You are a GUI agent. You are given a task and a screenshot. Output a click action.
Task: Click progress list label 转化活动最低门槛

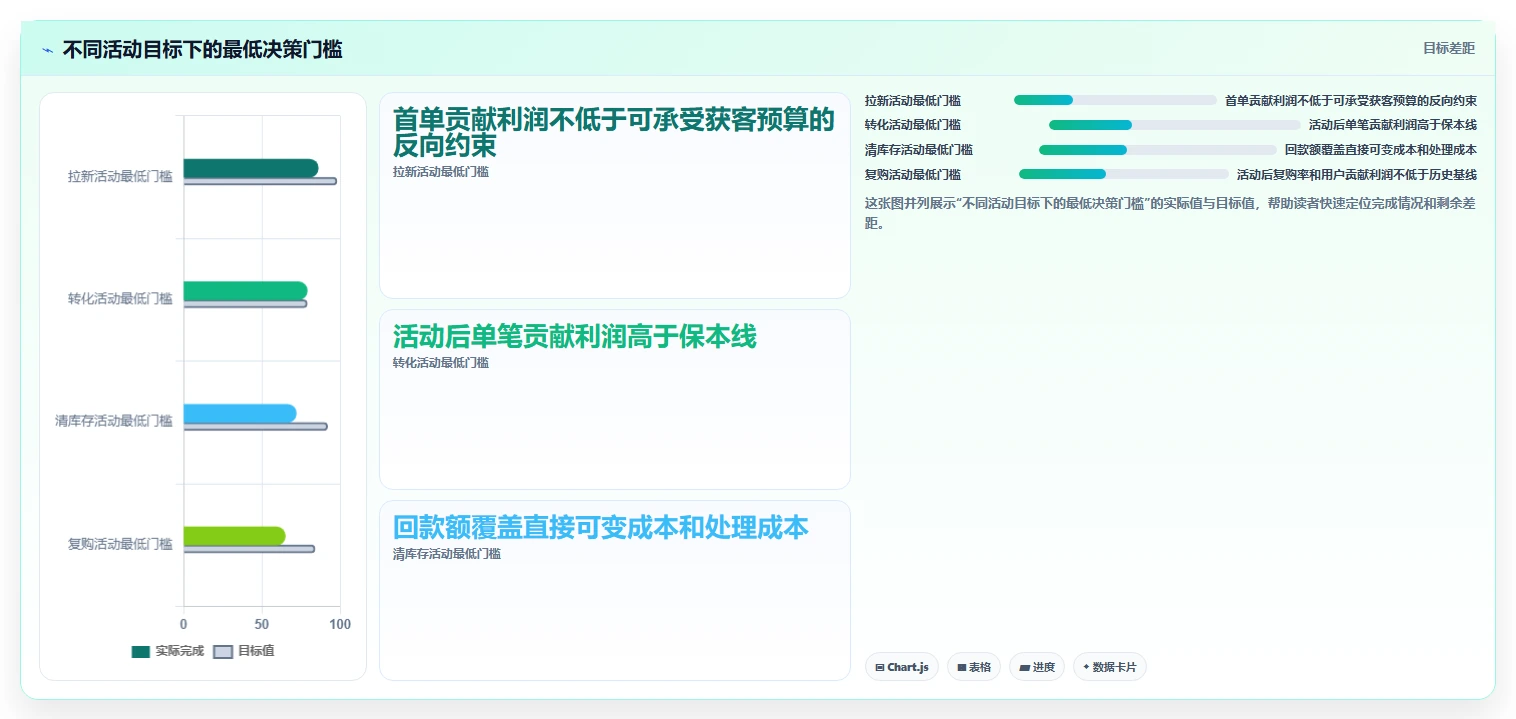913,125
